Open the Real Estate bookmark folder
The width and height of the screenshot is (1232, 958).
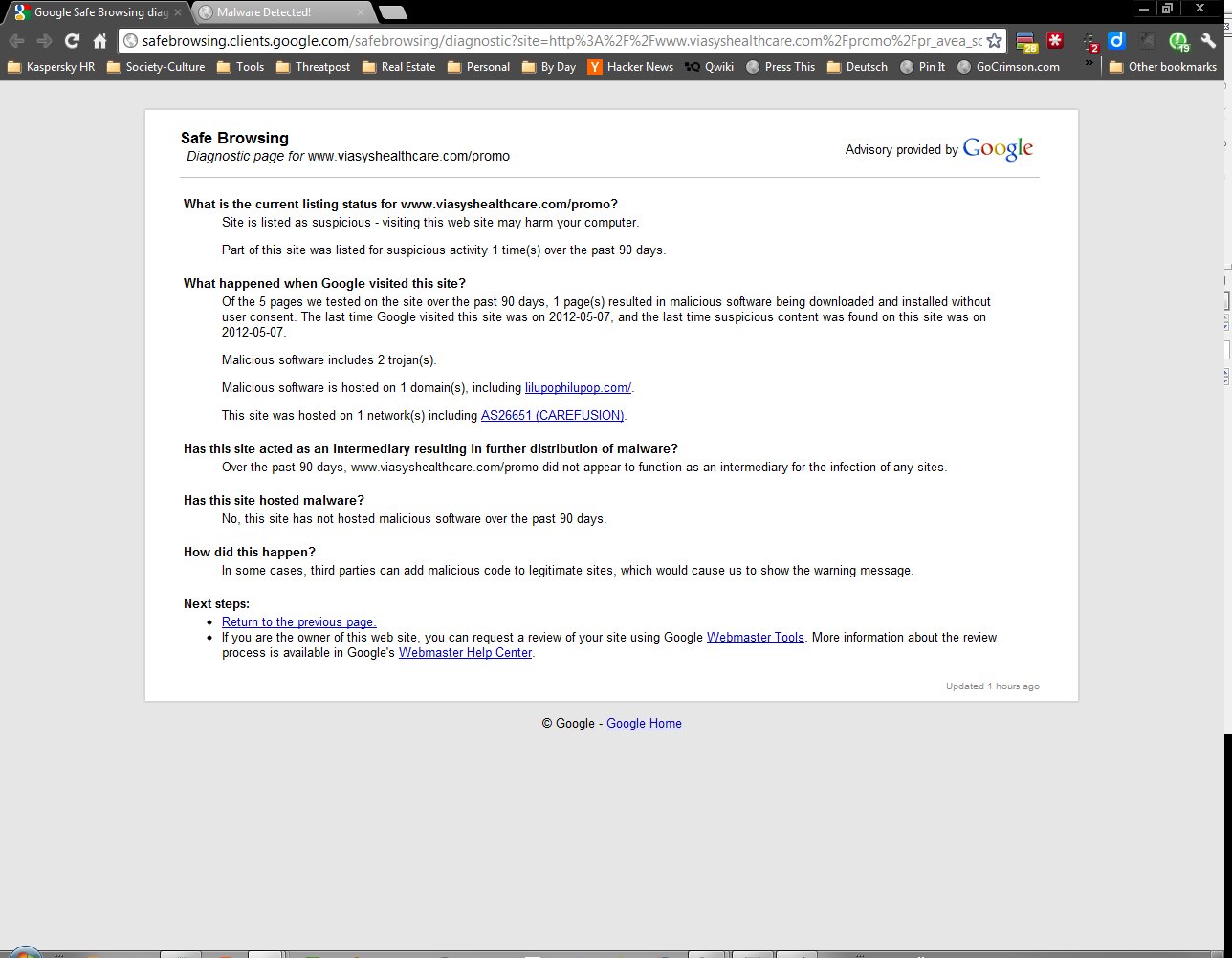[x=399, y=67]
